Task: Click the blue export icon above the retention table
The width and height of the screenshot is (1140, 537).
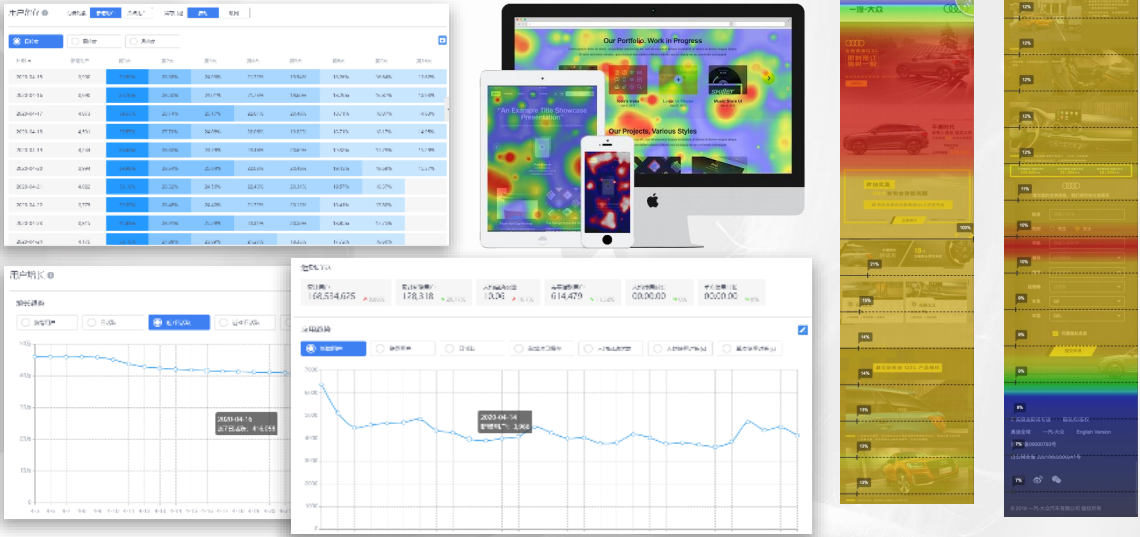Action: point(442,41)
